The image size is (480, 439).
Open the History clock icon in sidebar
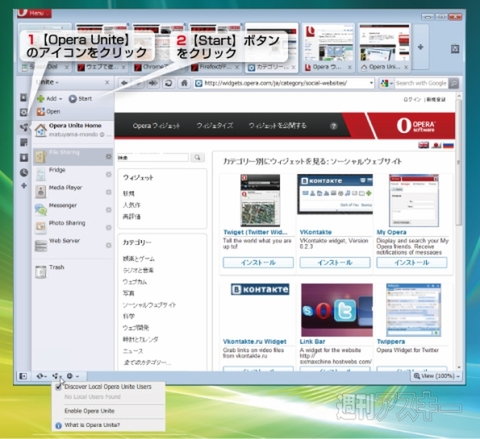24,172
